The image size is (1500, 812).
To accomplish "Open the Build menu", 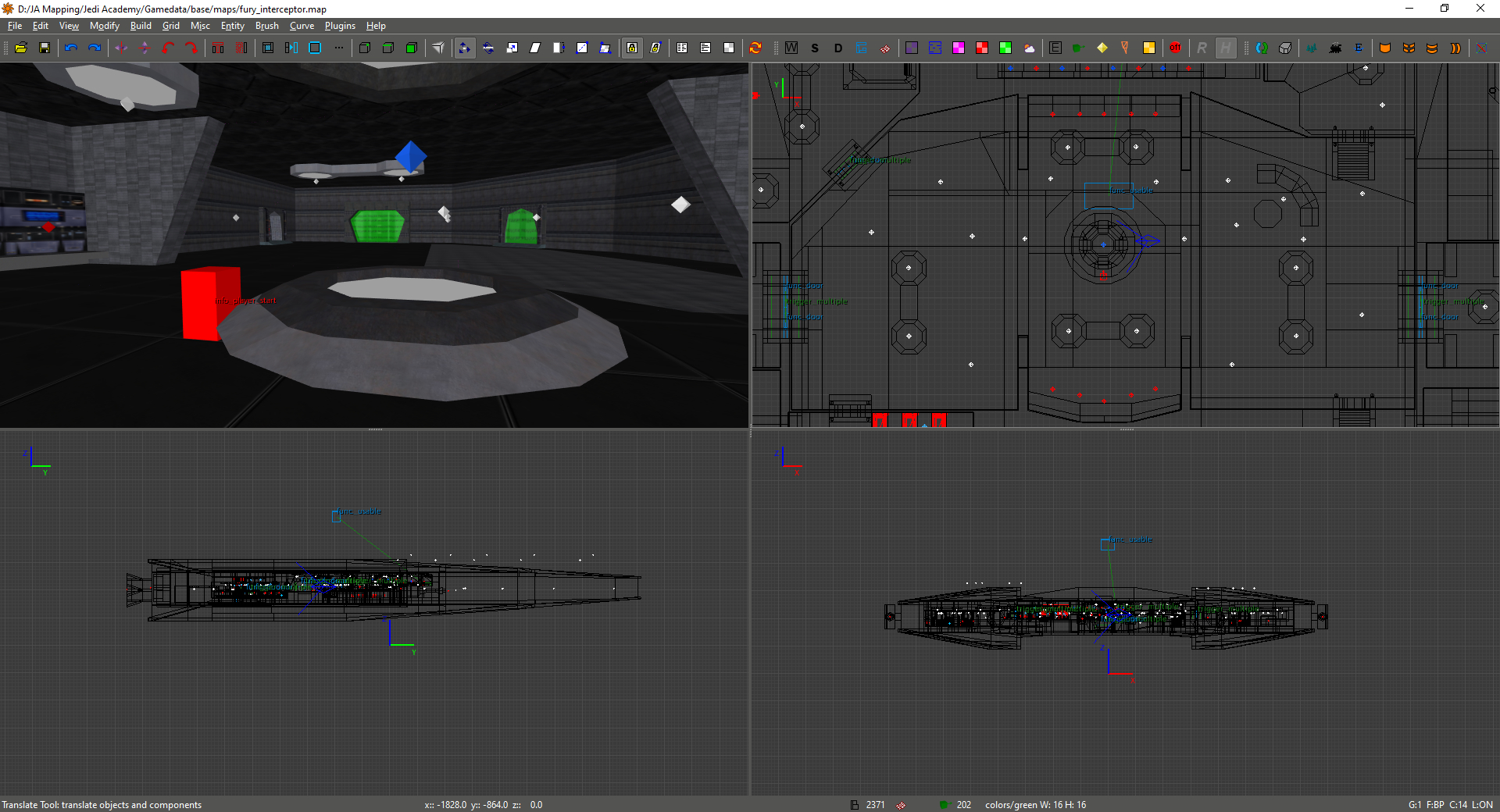I will pyautogui.click(x=141, y=26).
